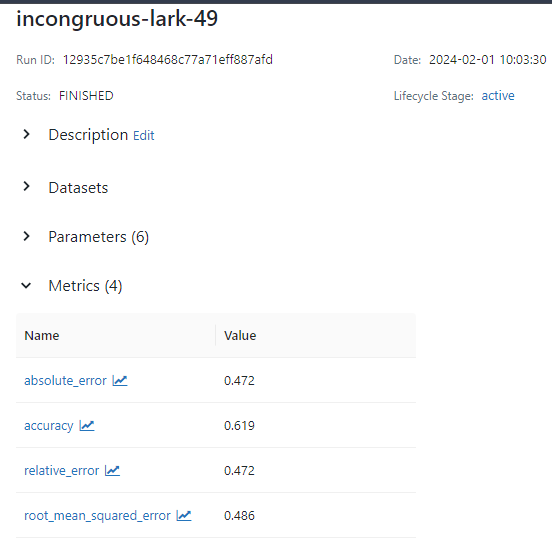Collapse the Metrics (4) chevron

tap(26, 286)
